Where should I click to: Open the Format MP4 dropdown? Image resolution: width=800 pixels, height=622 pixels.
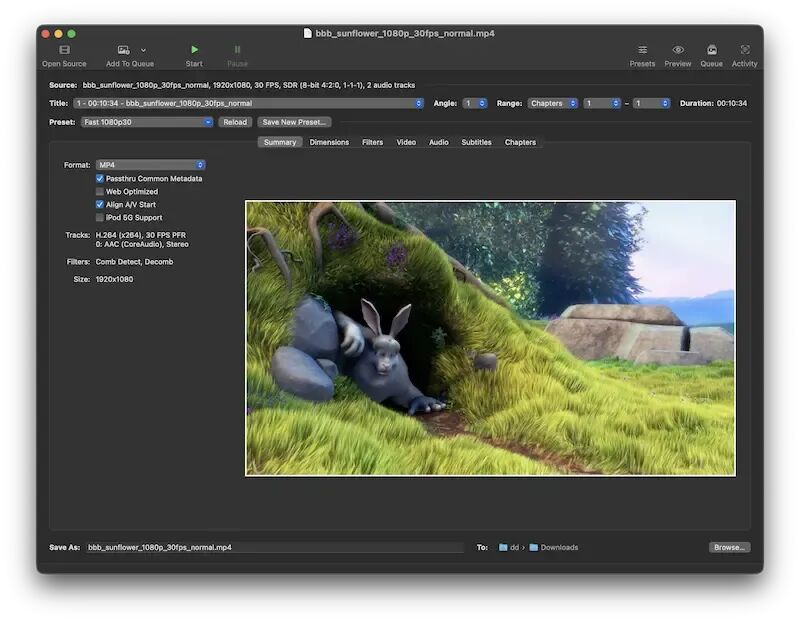[x=151, y=165]
